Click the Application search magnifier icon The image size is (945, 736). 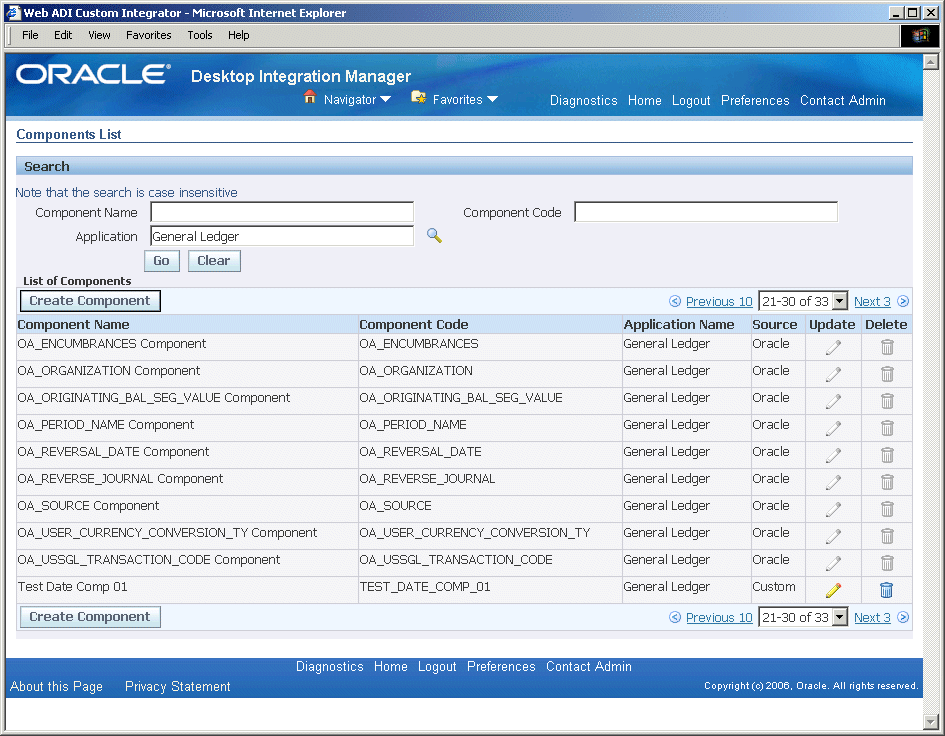435,236
